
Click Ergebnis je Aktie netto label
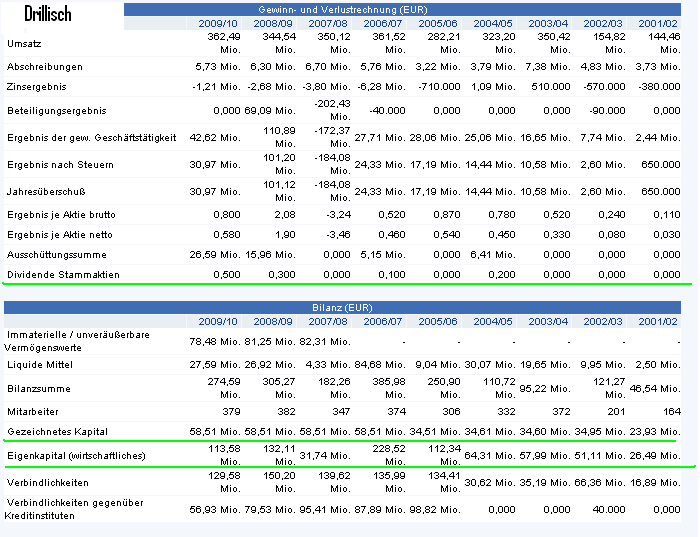click(60, 235)
